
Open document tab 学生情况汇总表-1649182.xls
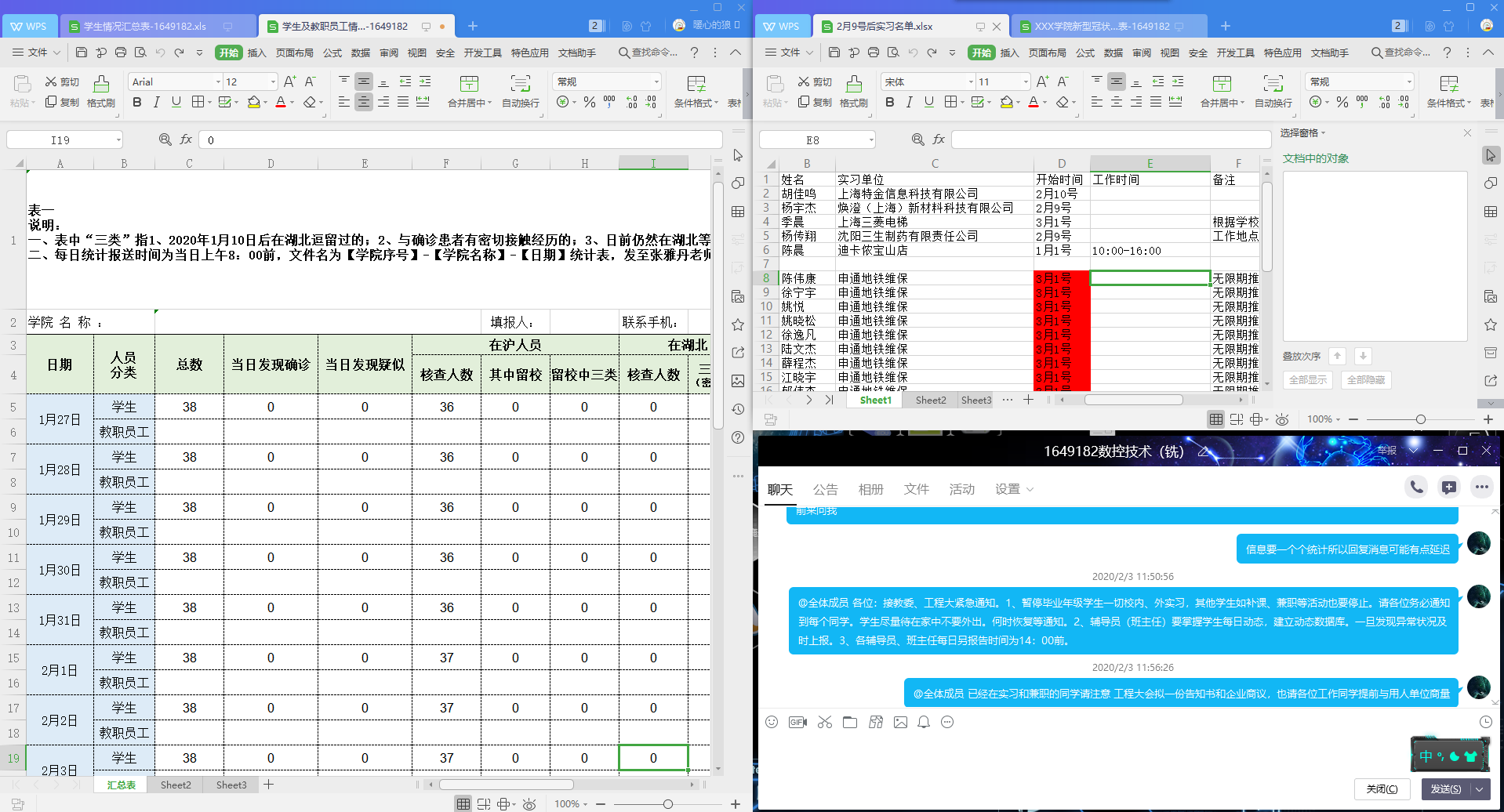click(x=144, y=26)
